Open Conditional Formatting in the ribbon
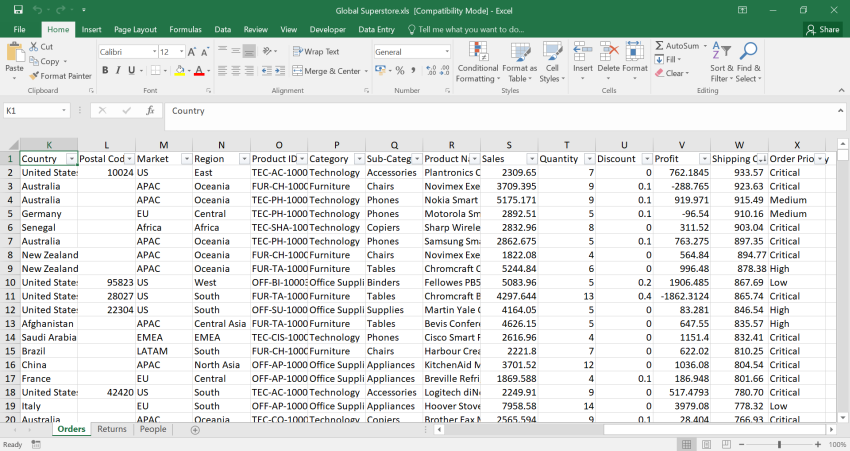The image size is (850, 451). [477, 52]
